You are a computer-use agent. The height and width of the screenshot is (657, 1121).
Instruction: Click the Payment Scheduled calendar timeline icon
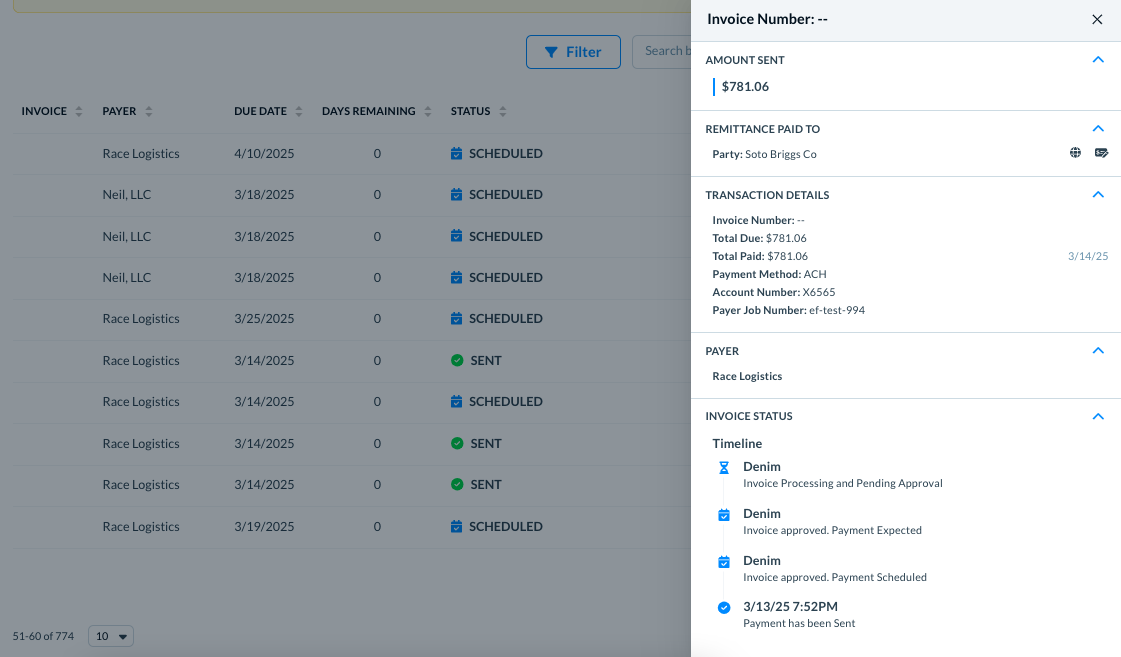pyautogui.click(x=724, y=562)
